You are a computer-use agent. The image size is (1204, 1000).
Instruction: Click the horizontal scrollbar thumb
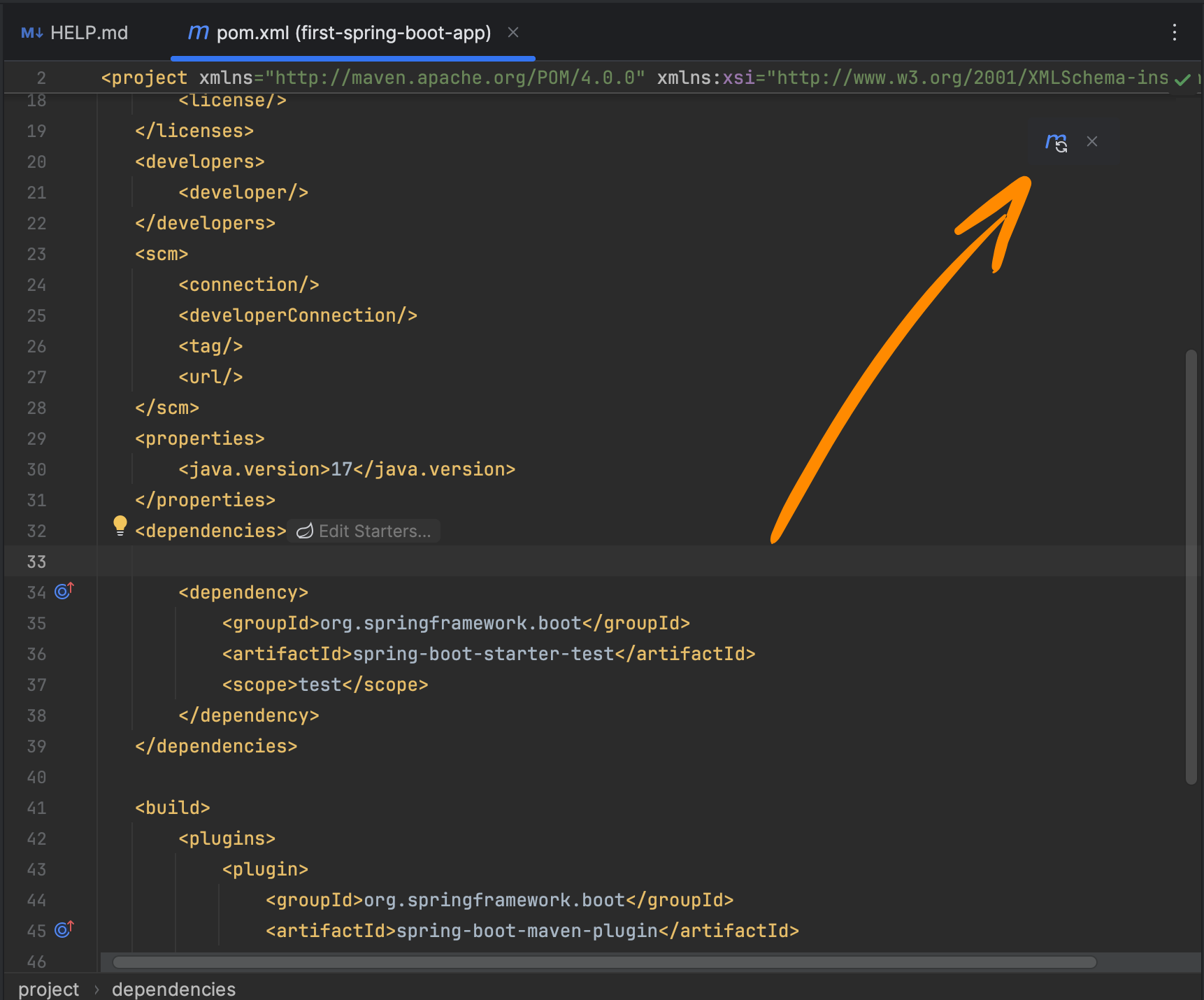[x=604, y=962]
